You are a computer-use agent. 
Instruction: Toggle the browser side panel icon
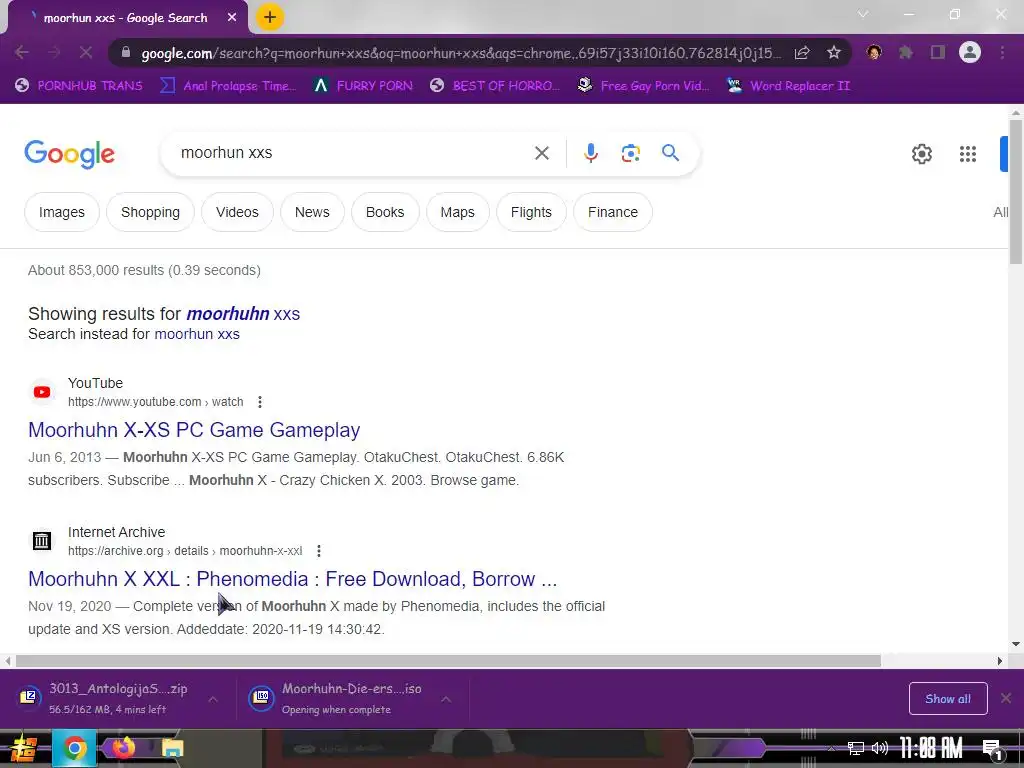point(938,52)
